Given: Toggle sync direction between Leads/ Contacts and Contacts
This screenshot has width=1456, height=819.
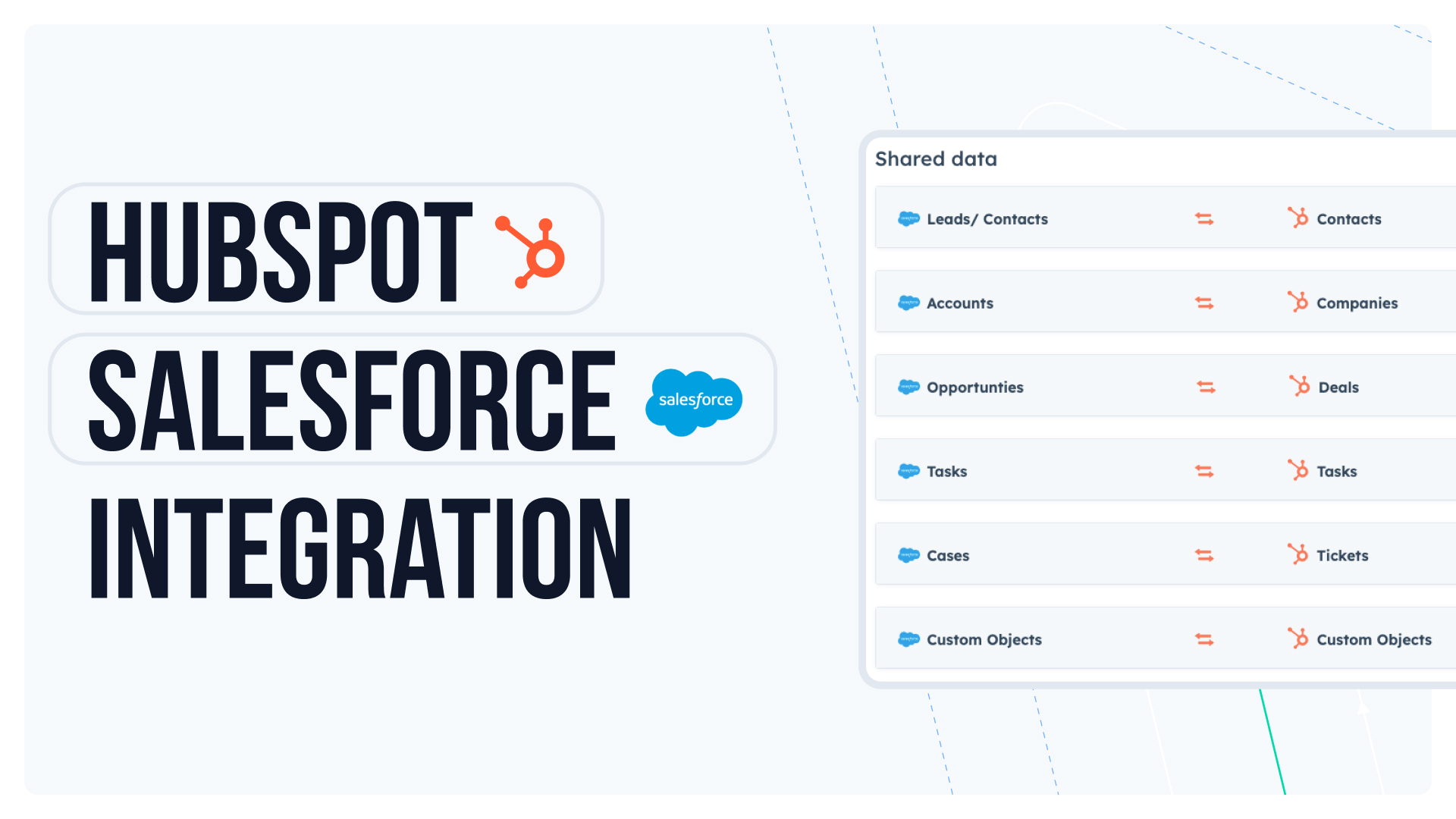Looking at the screenshot, I should 1205,218.
